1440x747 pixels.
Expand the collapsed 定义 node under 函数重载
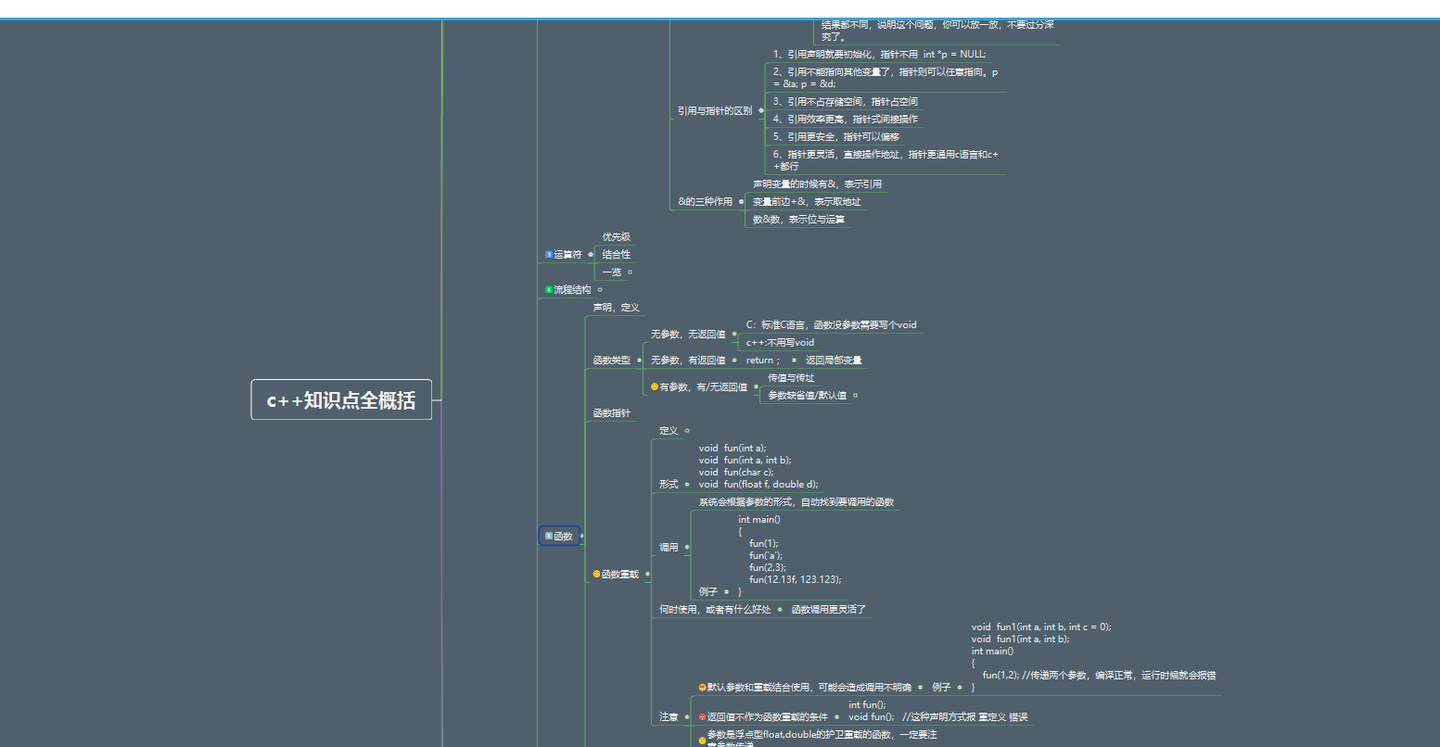click(x=687, y=431)
